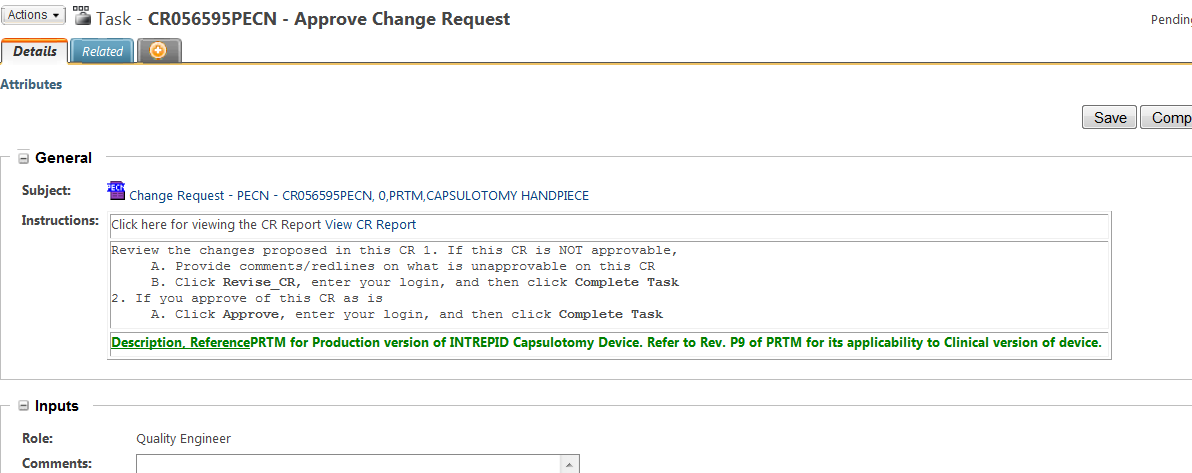Click the PECN change request icon
The height and width of the screenshot is (473, 1192).
click(x=116, y=190)
